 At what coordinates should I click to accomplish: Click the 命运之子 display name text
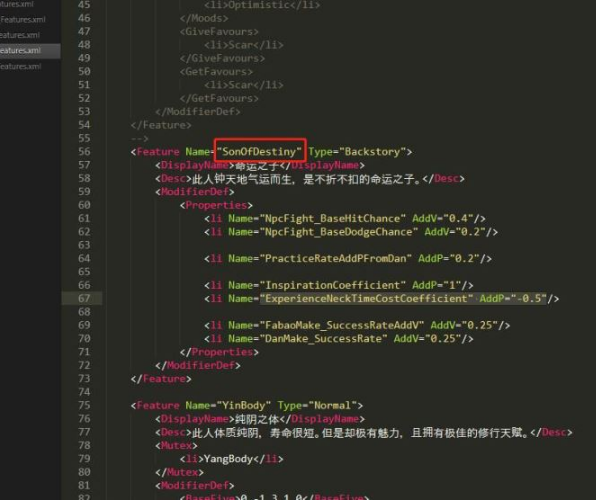[257, 165]
